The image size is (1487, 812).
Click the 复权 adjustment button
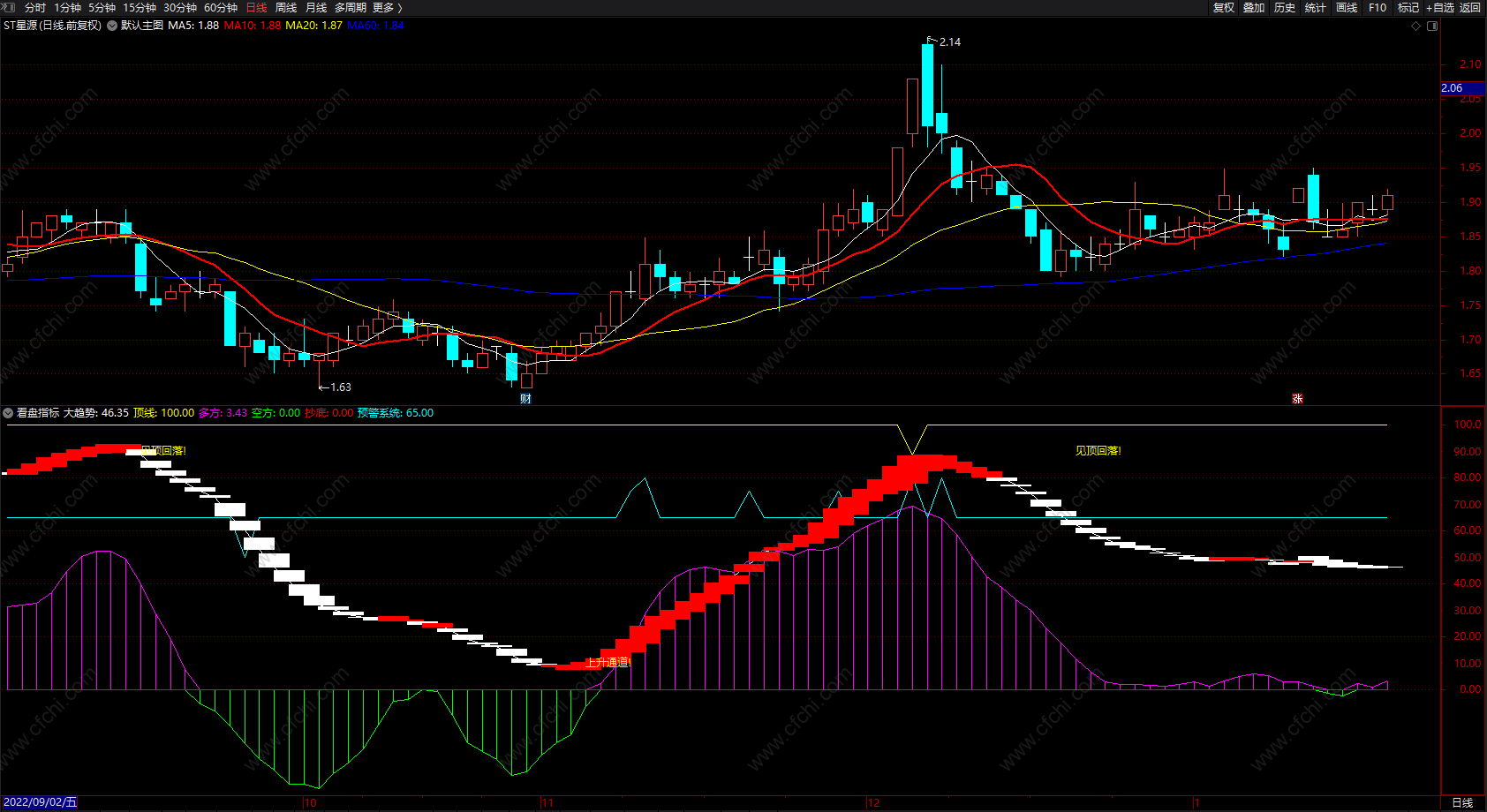point(1224,8)
